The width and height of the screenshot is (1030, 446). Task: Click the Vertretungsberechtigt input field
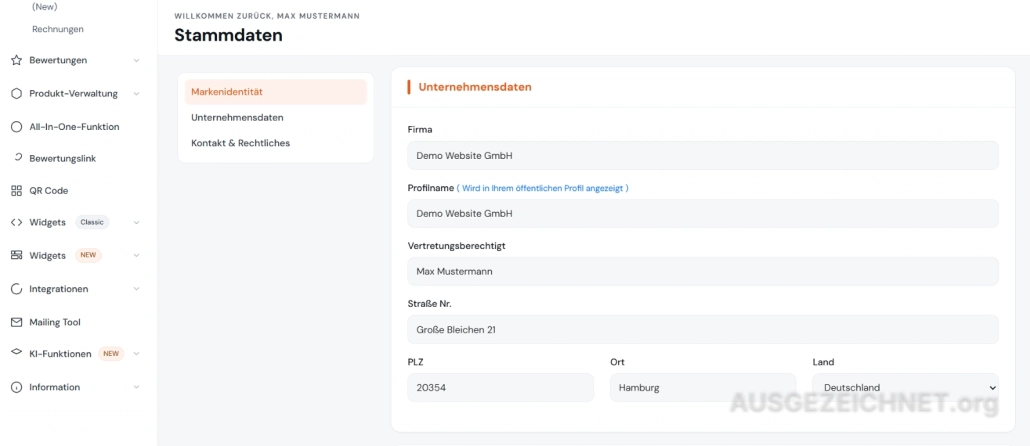click(x=703, y=271)
